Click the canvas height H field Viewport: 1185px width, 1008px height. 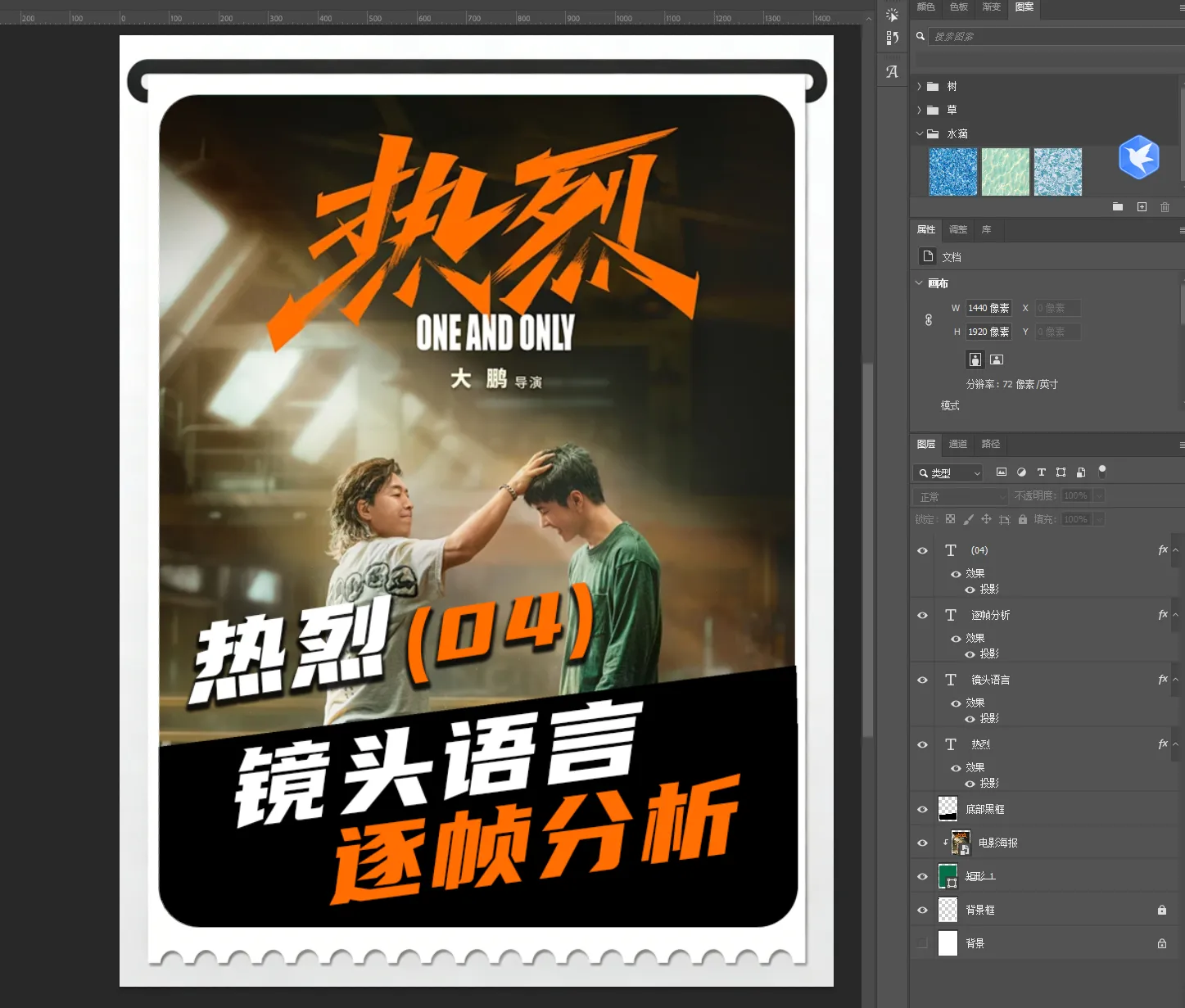(988, 332)
